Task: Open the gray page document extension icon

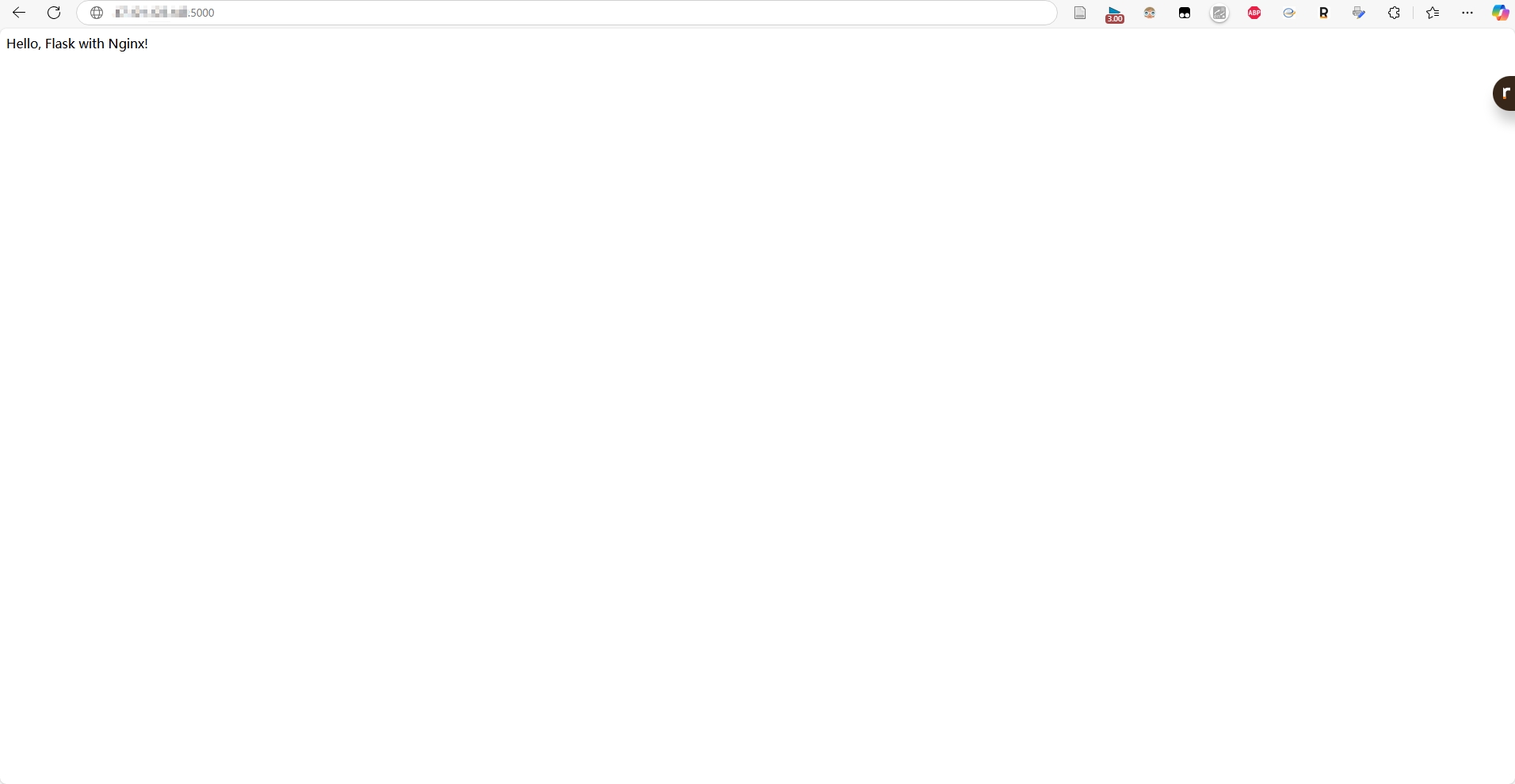Action: 1080,13
